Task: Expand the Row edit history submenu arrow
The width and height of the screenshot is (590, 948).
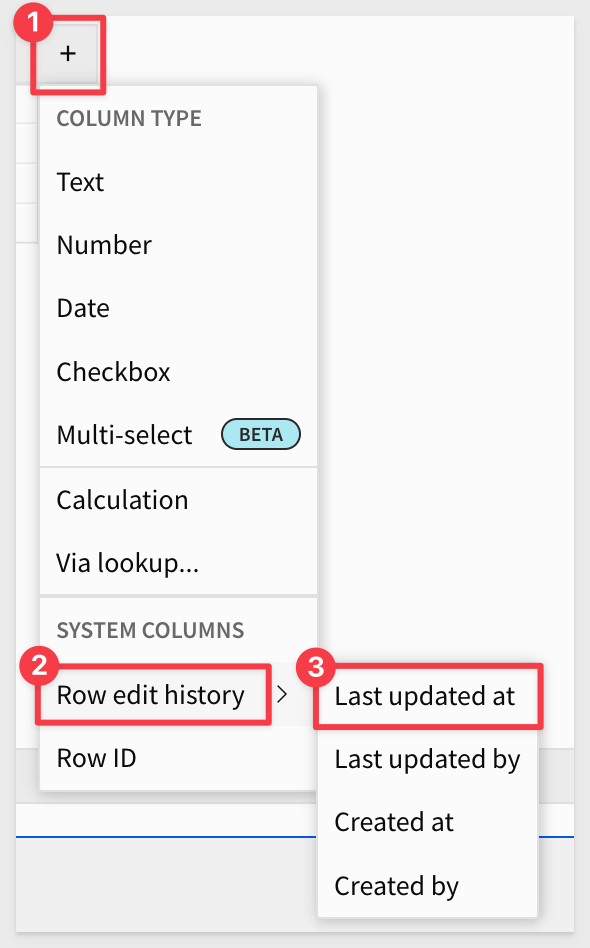Action: pyautogui.click(x=282, y=695)
